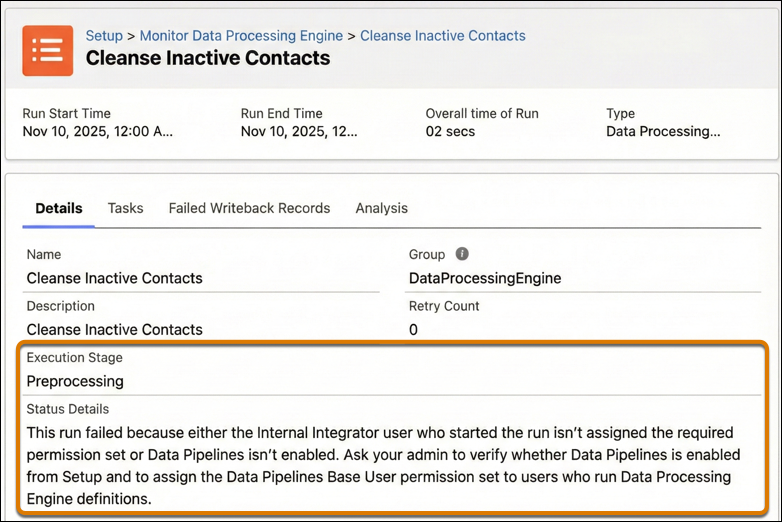Click the 'Overall time of Run' label
This screenshot has width=782, height=522.
482,114
